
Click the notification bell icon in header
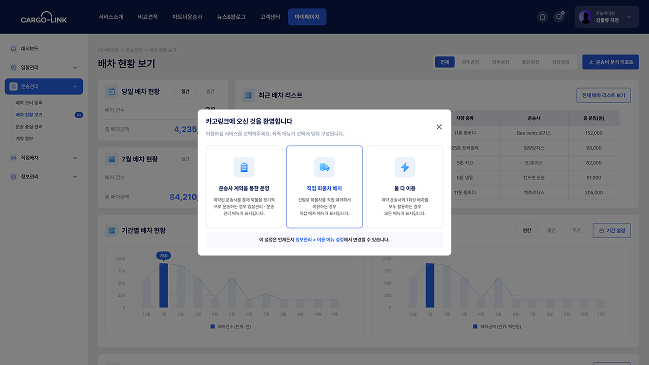[x=542, y=17]
